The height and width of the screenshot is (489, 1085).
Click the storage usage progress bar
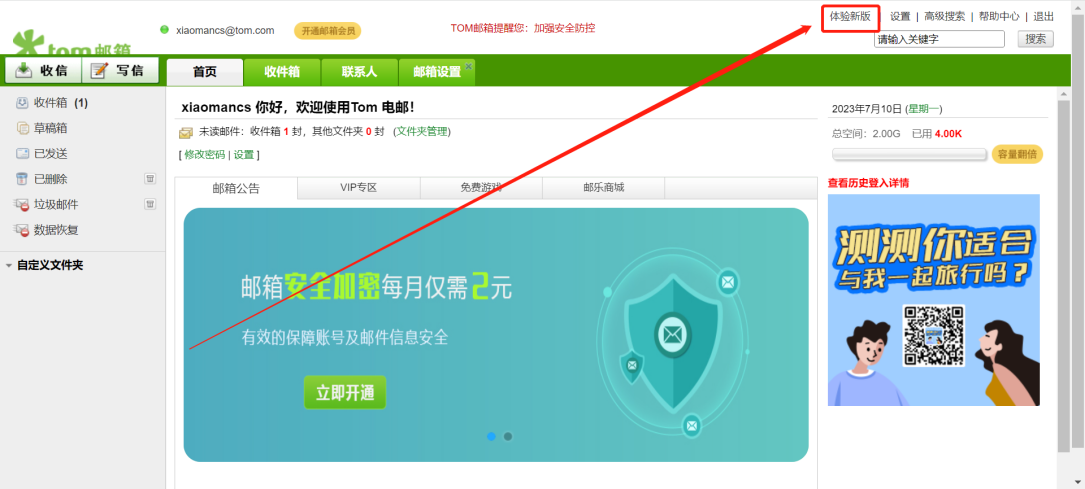909,154
